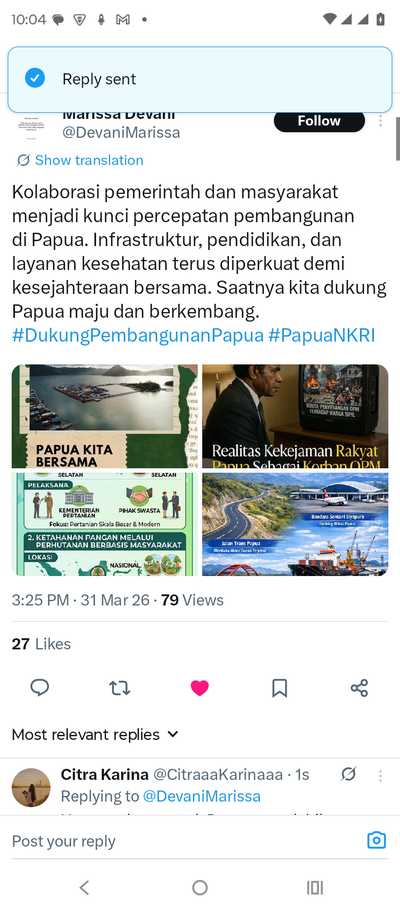The width and height of the screenshot is (400, 911).
Task: Bookmark this post
Action: point(280,688)
